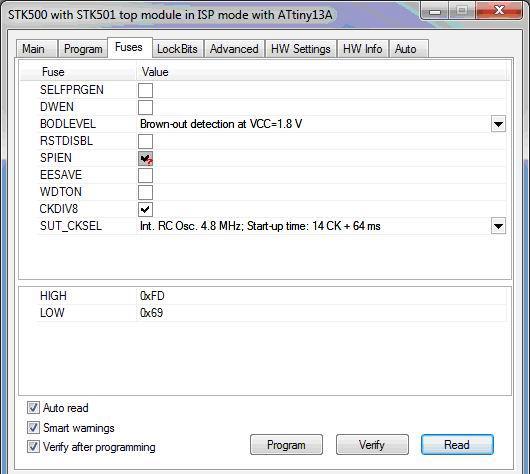530x474 pixels.
Task: Toggle the SPIEN fuse checkbox
Action: (145, 158)
